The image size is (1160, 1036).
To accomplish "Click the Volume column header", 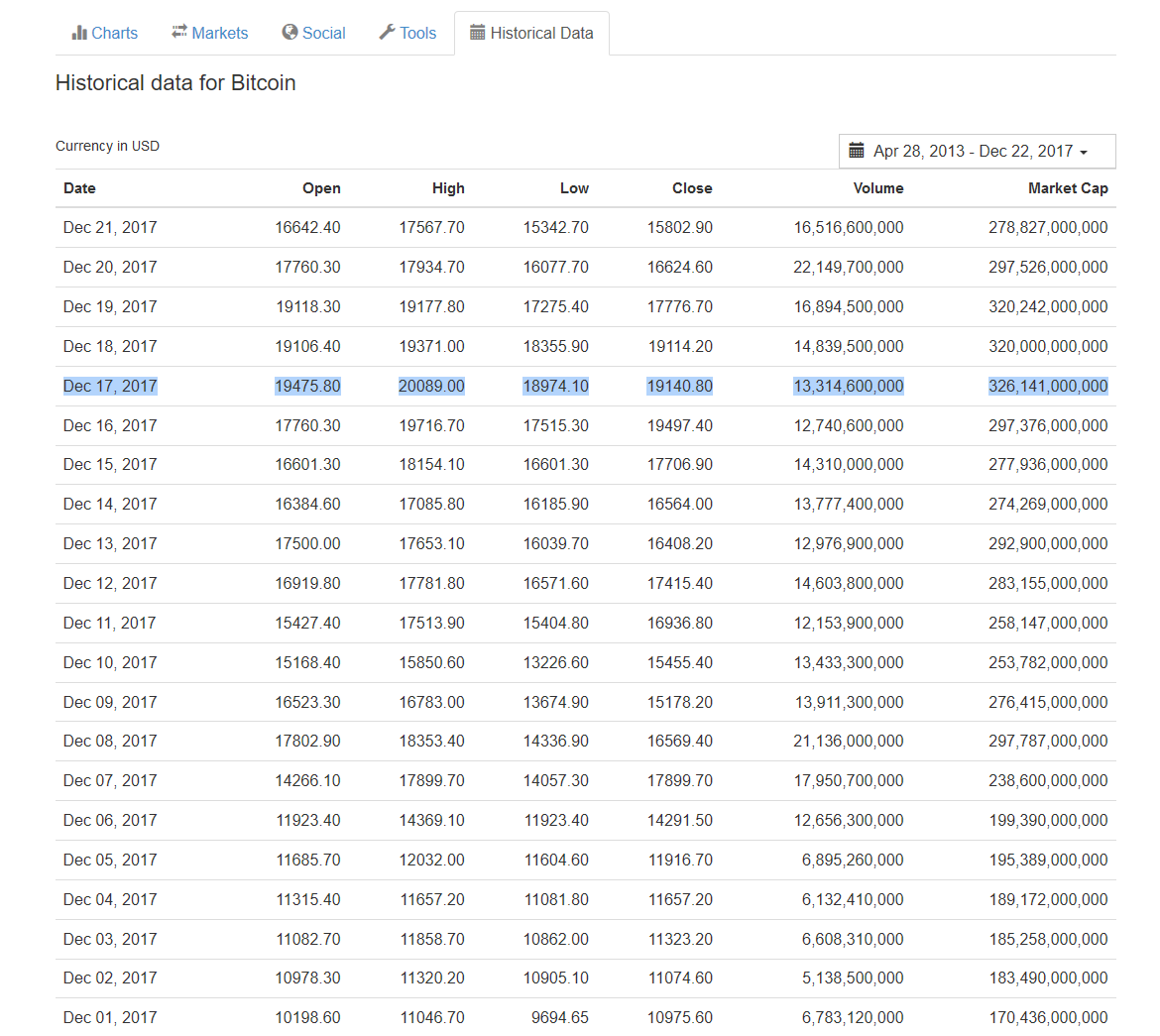I will point(878,188).
